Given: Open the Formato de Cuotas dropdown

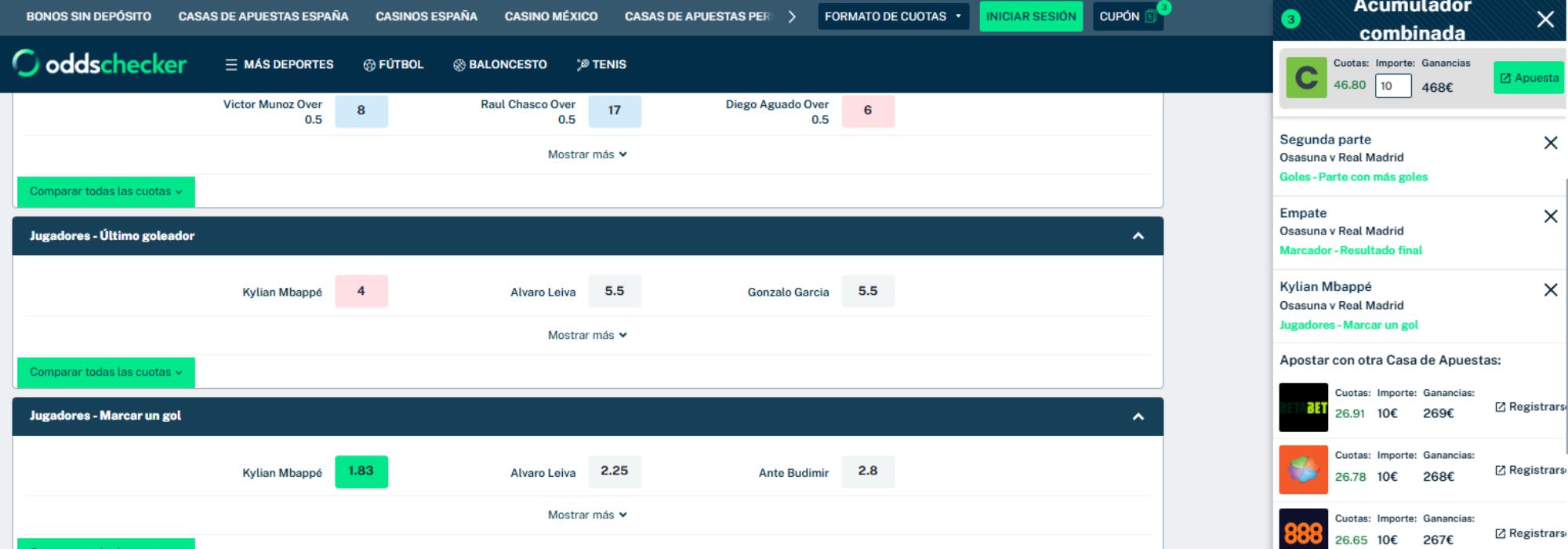Looking at the screenshot, I should click(x=893, y=16).
